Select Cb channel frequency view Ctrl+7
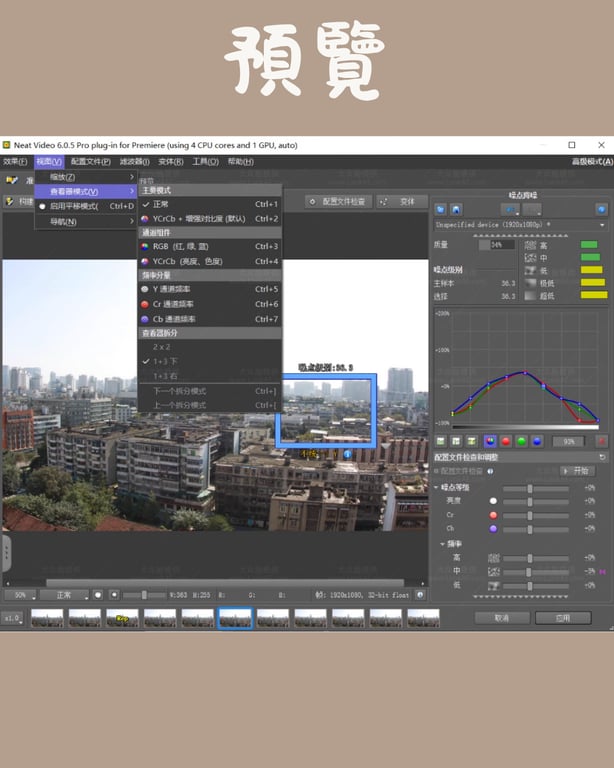Viewport: 614px width, 768px height. tap(210, 319)
